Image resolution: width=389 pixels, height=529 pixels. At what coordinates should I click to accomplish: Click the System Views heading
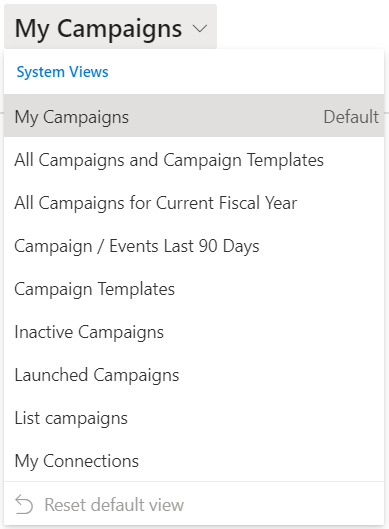point(62,72)
